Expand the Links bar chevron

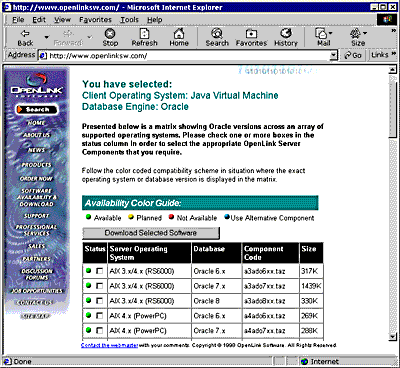[394, 54]
